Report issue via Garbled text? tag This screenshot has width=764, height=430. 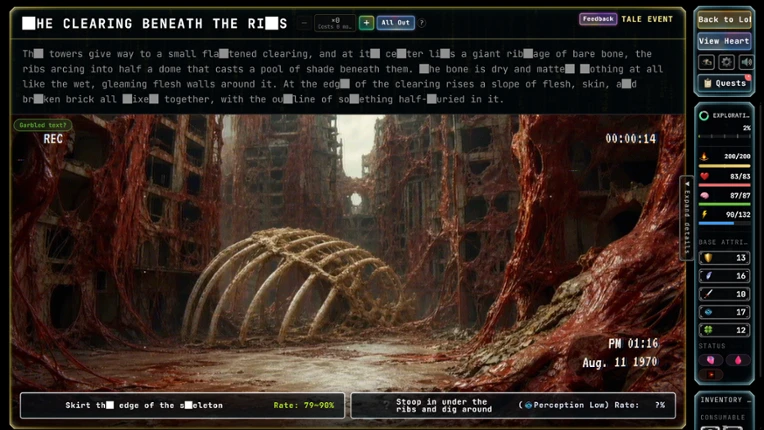[43, 125]
